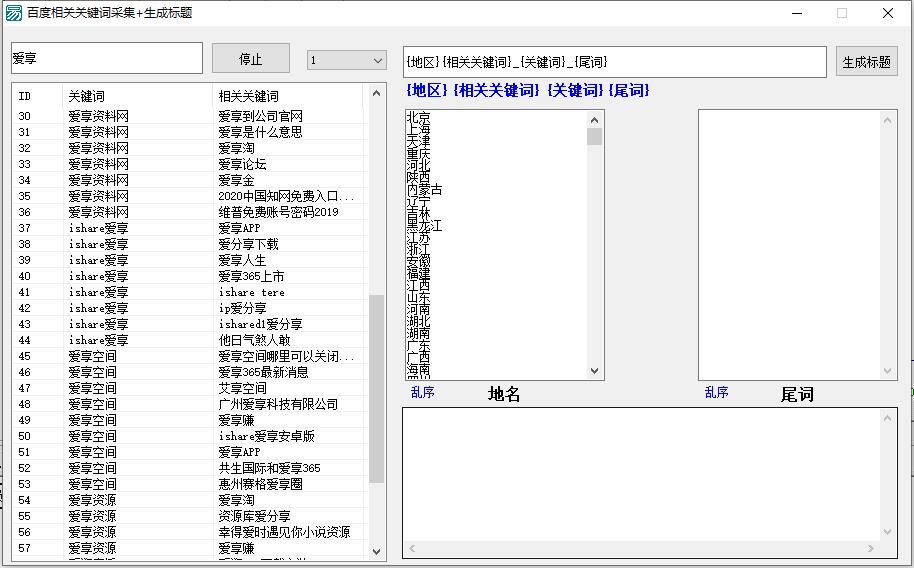Select 山东 in the region list
Image resolution: width=914 pixels, height=568 pixels.
pyautogui.click(x=419, y=297)
